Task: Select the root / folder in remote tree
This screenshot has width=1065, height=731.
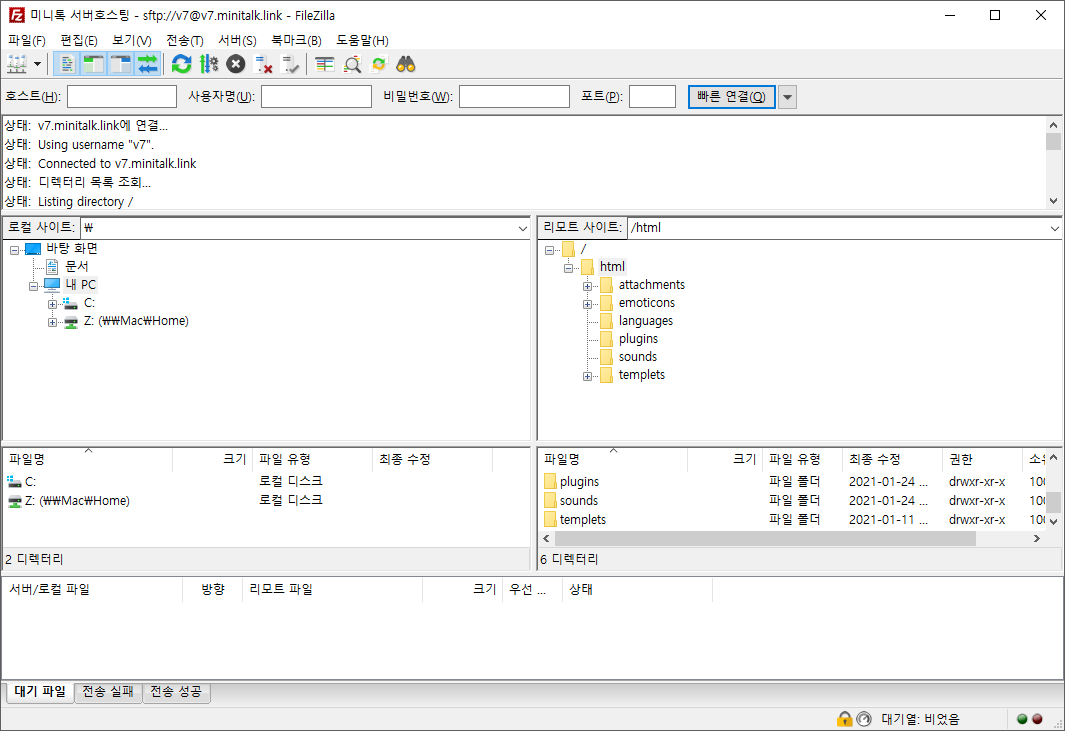Action: tap(583, 249)
